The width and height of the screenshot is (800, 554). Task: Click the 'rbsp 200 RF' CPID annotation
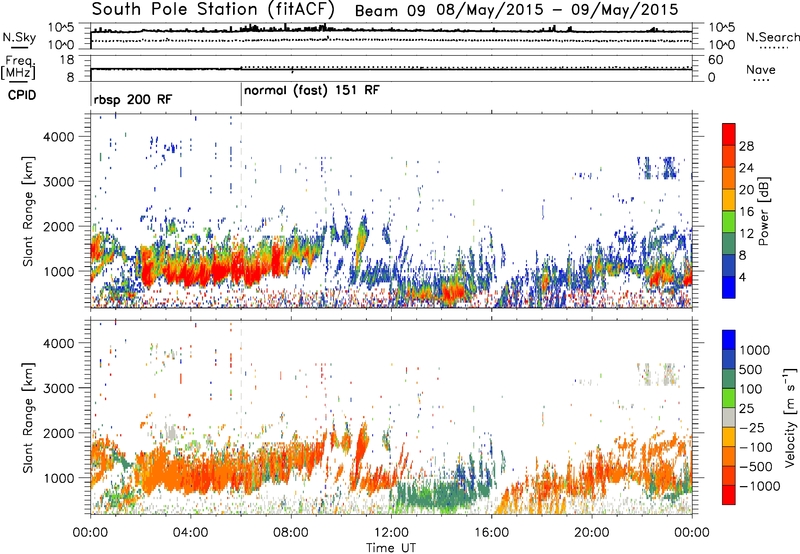coord(133,99)
